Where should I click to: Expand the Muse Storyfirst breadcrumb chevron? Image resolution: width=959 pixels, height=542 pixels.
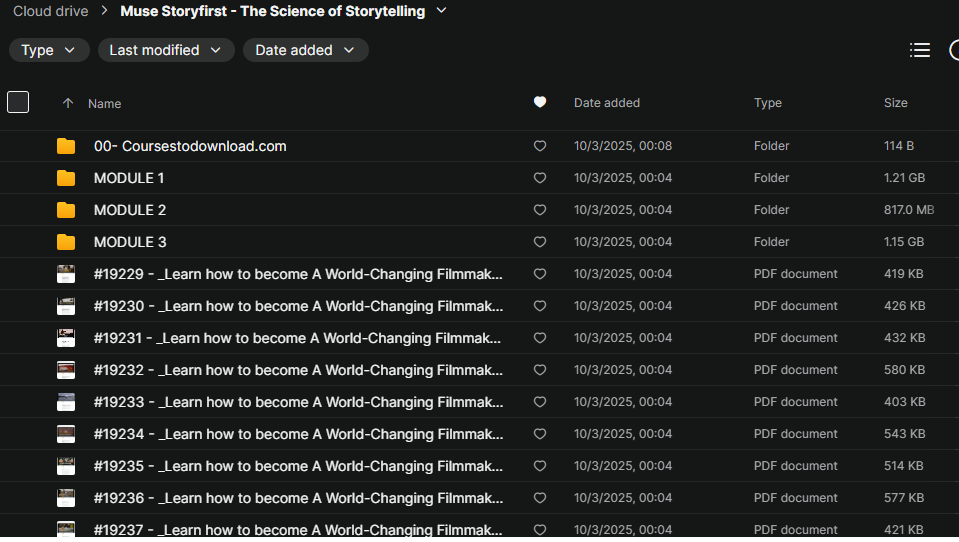442,11
